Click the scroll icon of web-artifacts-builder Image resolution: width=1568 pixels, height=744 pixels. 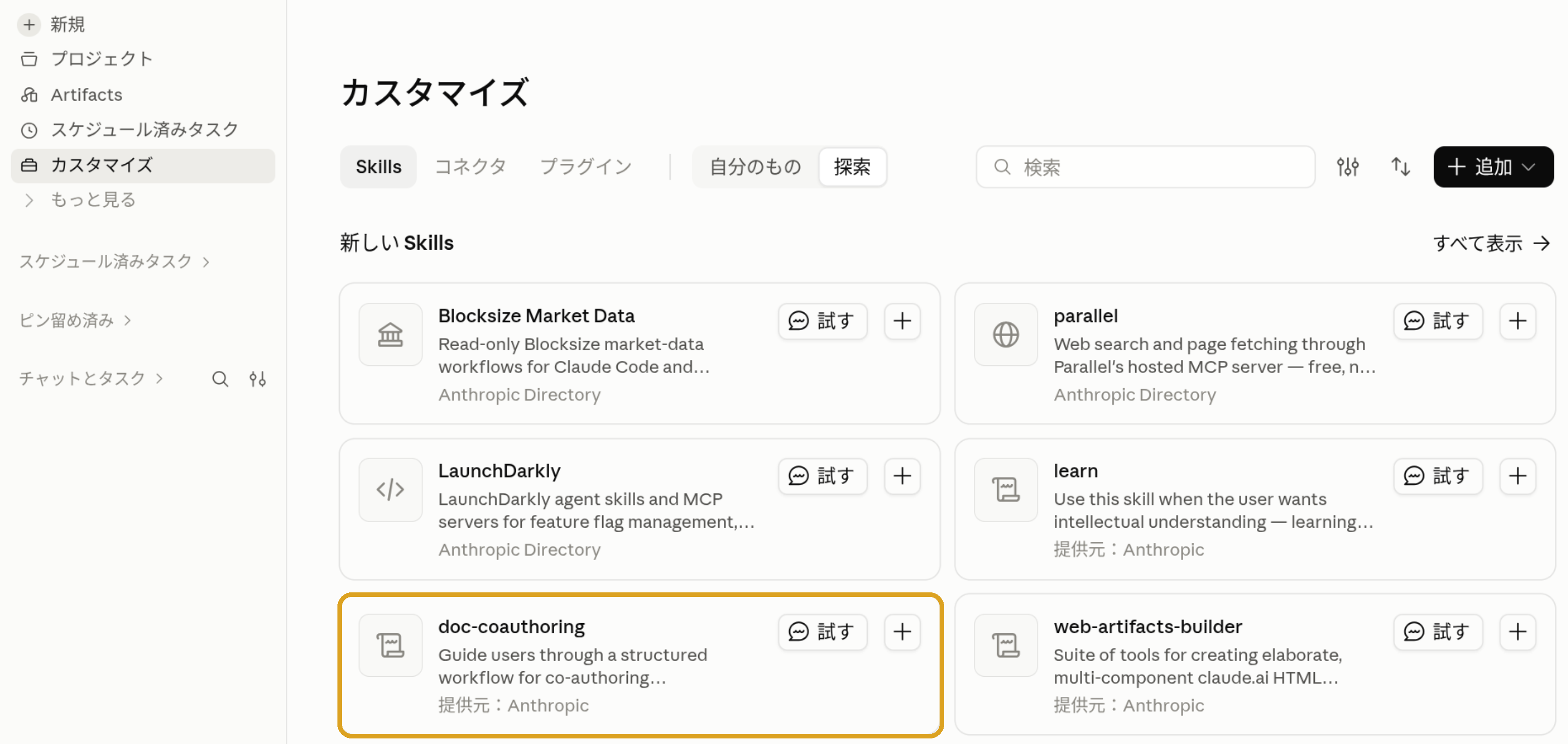point(1006,645)
